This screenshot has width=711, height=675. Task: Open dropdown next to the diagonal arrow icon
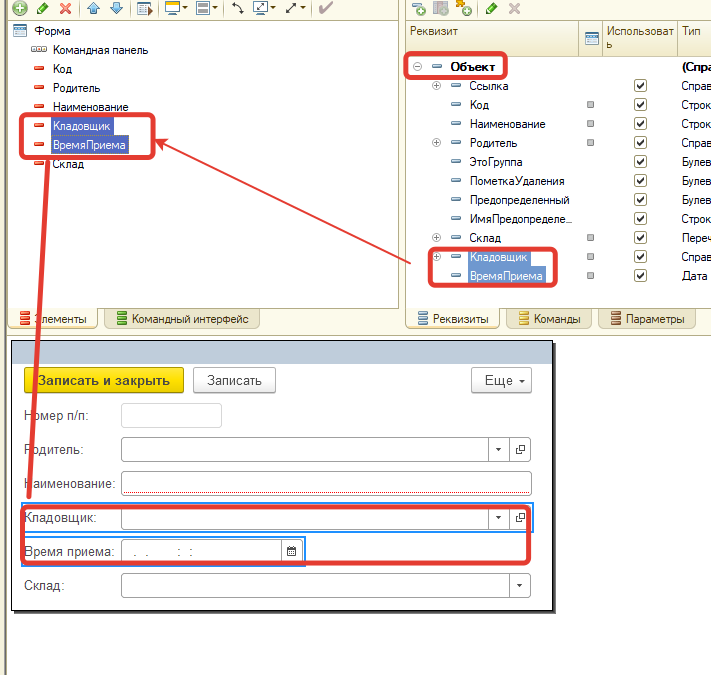303,8
